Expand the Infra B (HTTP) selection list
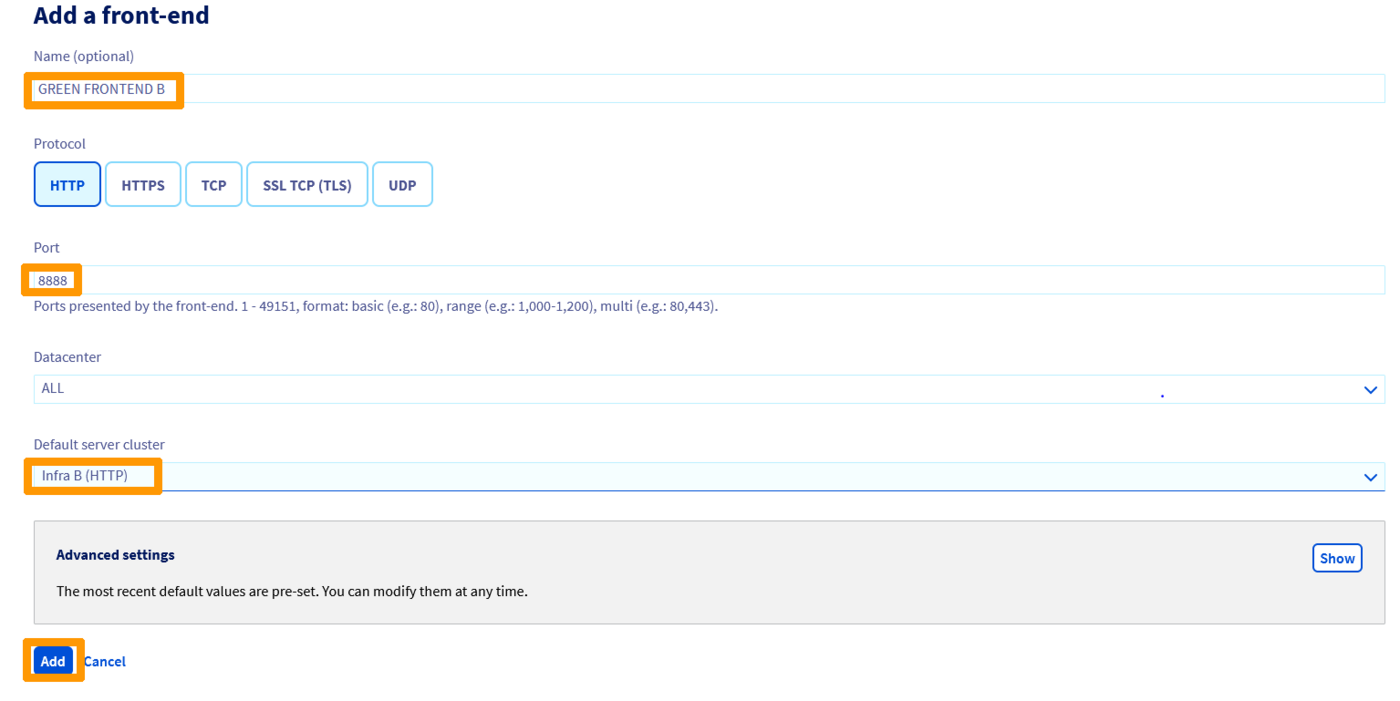This screenshot has height=701, width=1400. click(x=700, y=476)
